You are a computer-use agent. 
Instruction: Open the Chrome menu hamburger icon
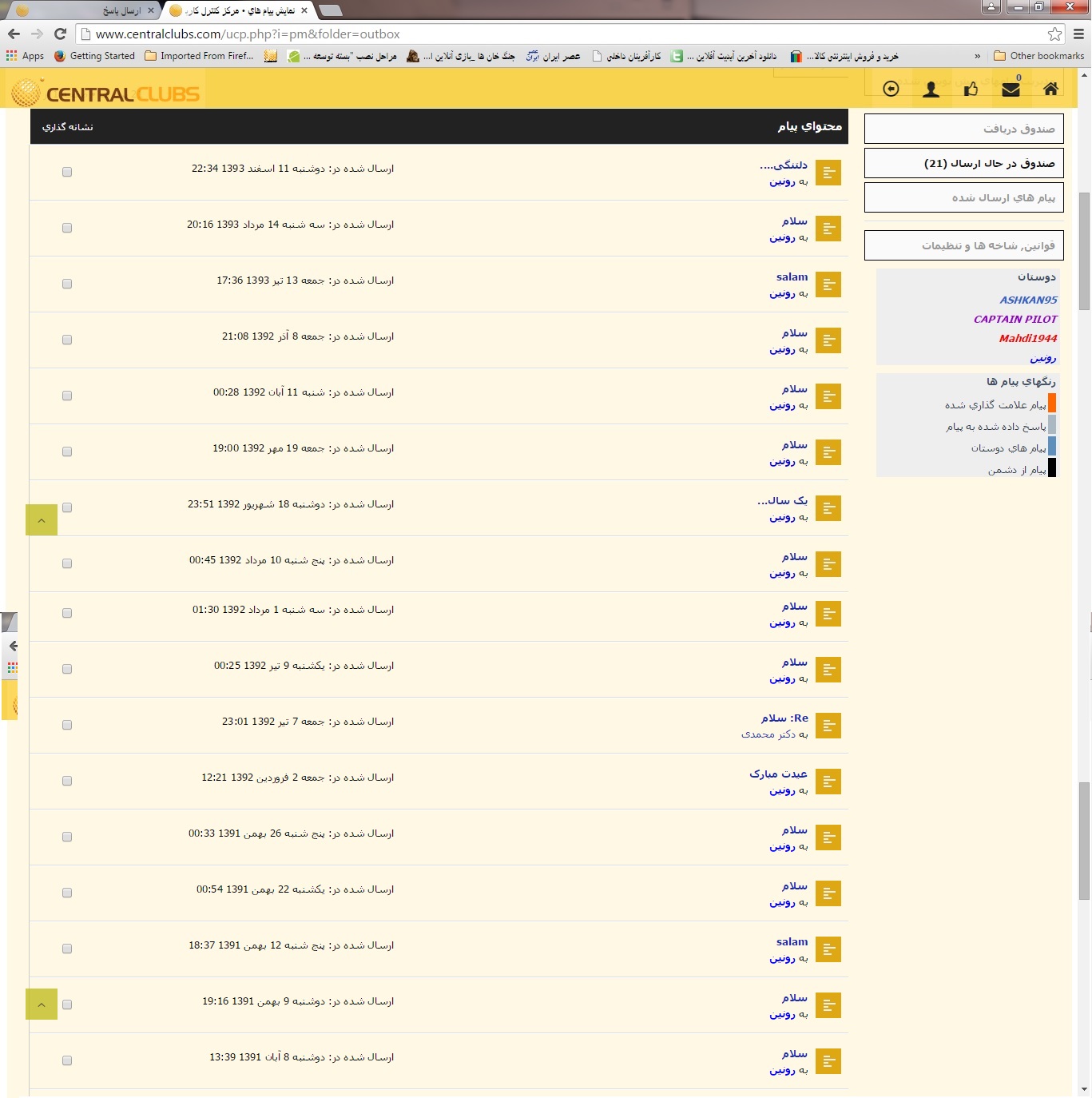[1078, 34]
